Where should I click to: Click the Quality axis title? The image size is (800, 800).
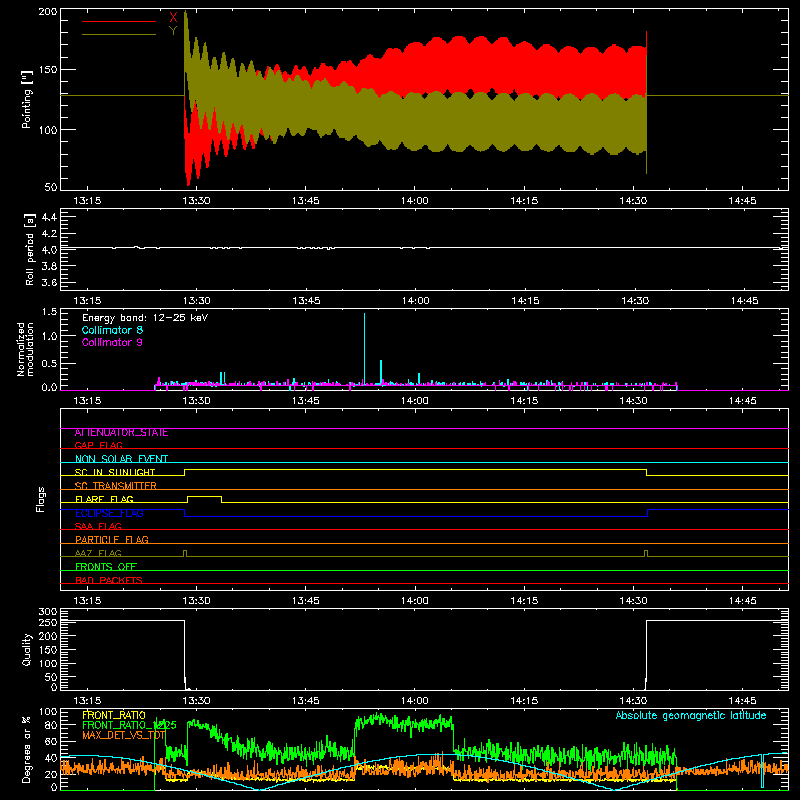point(27,649)
